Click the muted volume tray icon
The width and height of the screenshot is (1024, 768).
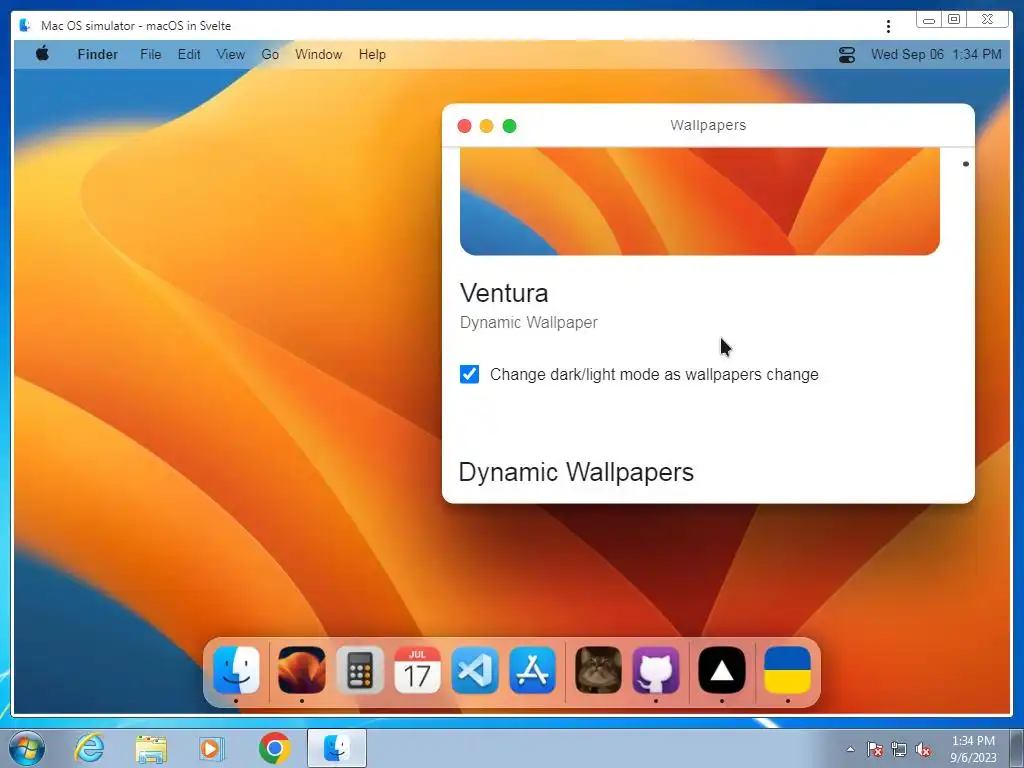923,749
